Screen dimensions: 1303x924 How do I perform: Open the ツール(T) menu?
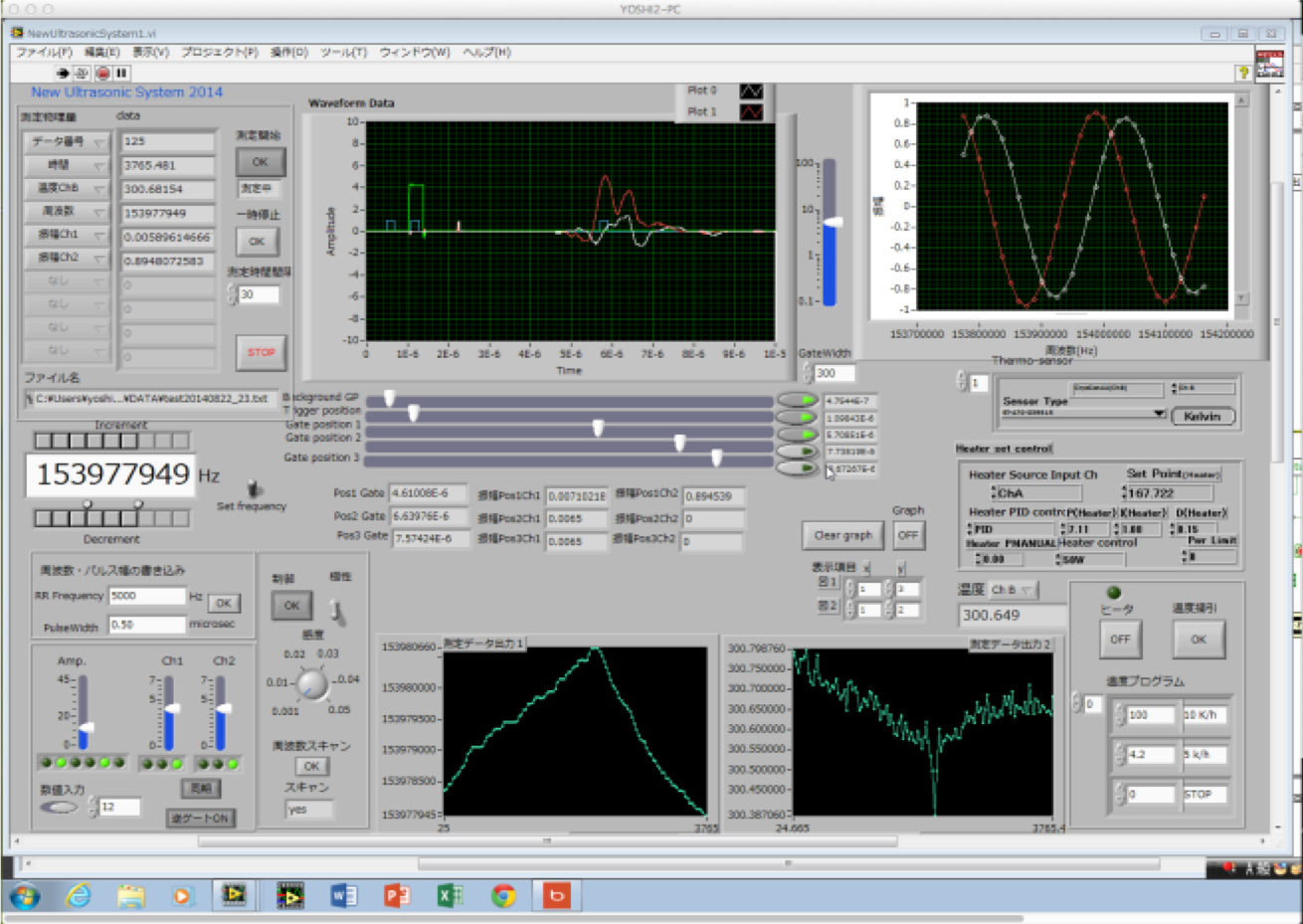[343, 52]
